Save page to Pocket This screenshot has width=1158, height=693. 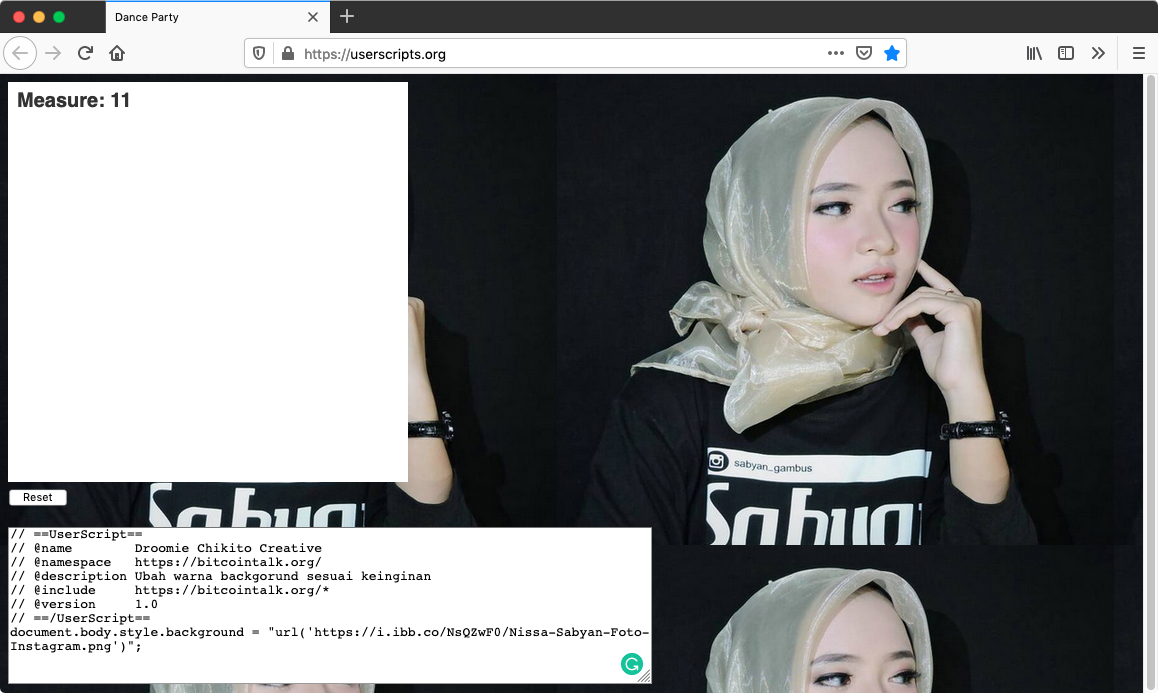pos(863,53)
